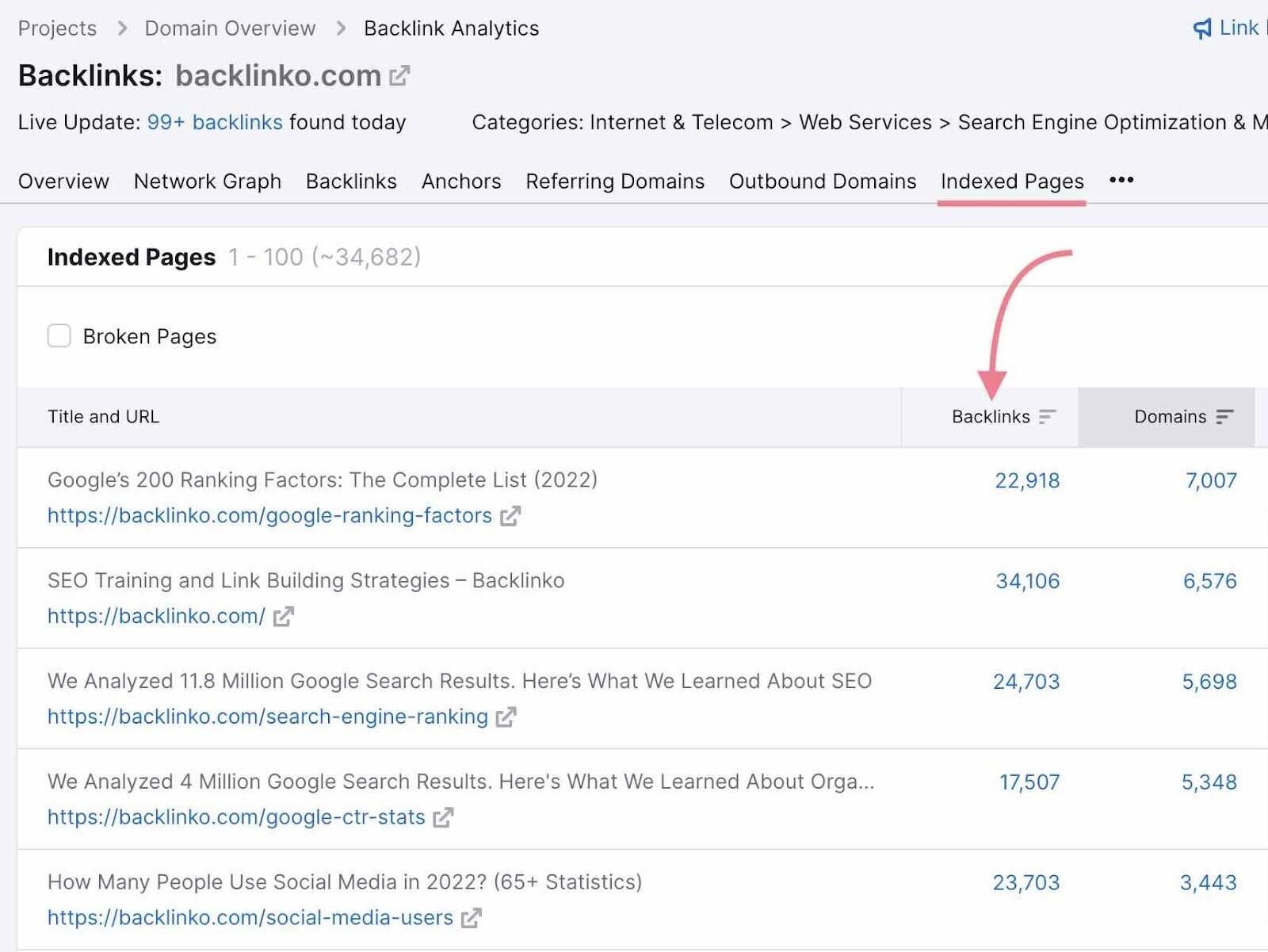This screenshot has width=1268, height=952.
Task: Click title SEO Training and Link Building Strategies
Action: pyautogui.click(x=306, y=581)
